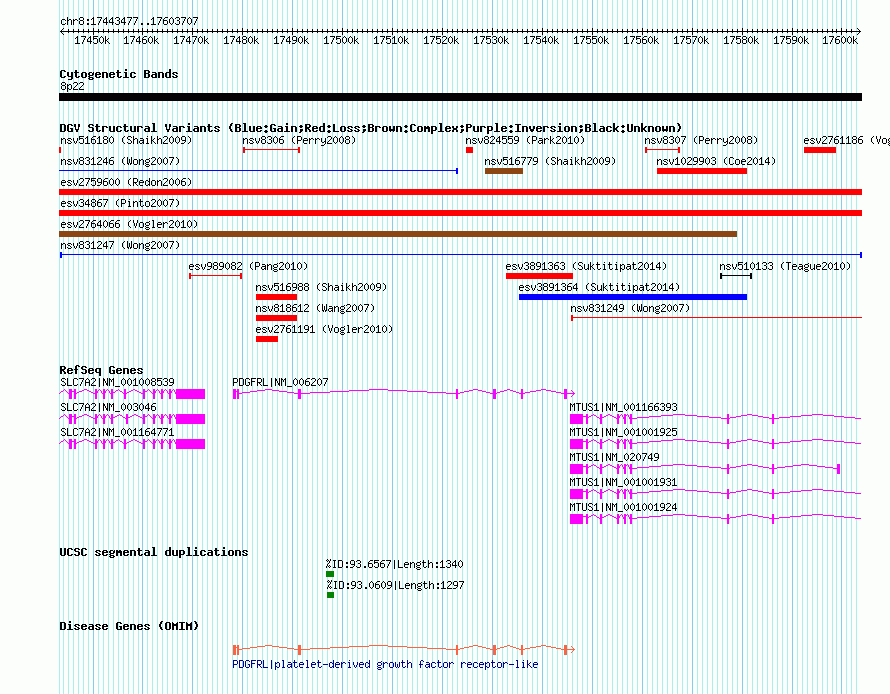Viewport: 890px width, 694px height.
Task: Select the MTUS1 NM_020749 transcript
Action: click(704, 469)
